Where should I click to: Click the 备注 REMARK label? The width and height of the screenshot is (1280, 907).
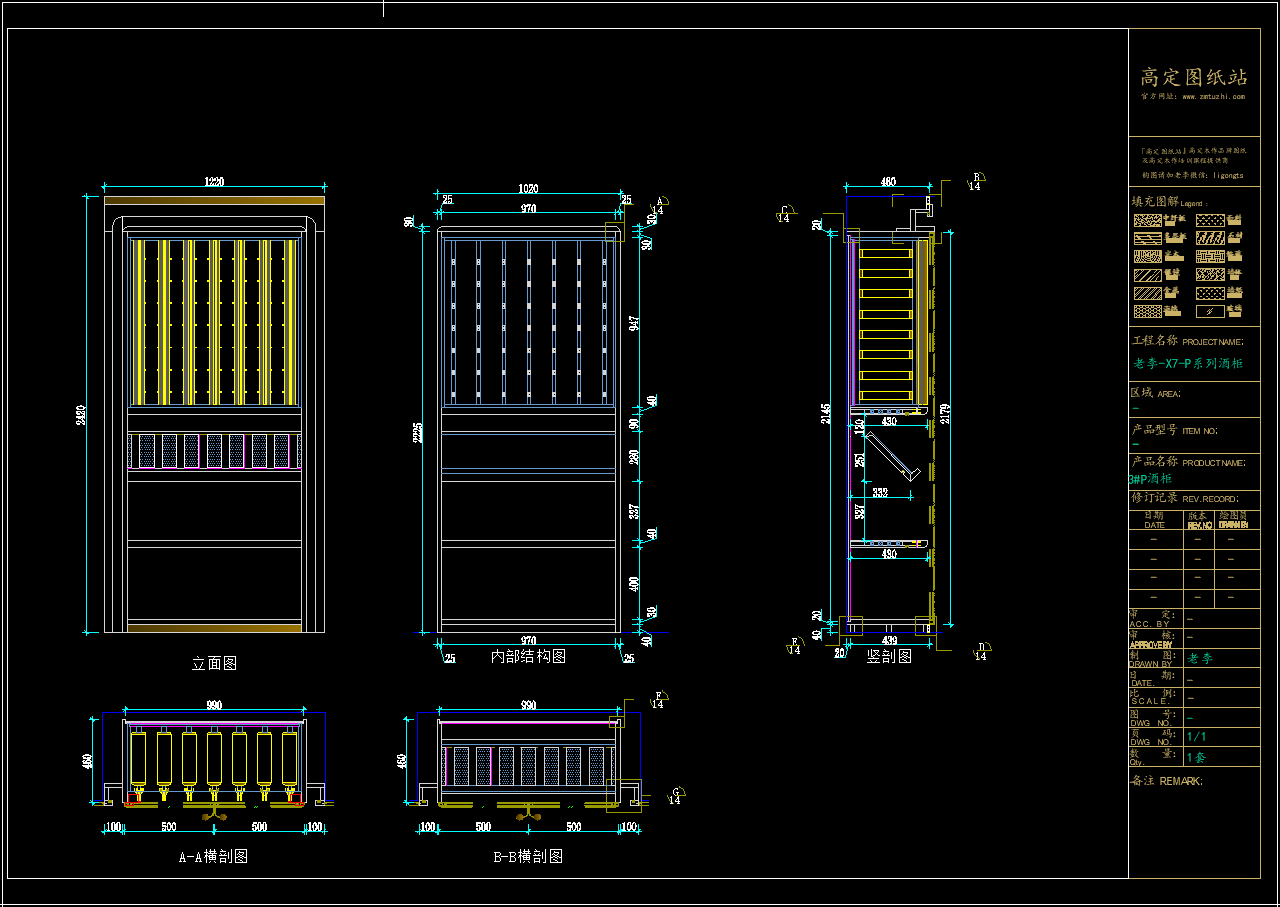[x=1166, y=781]
